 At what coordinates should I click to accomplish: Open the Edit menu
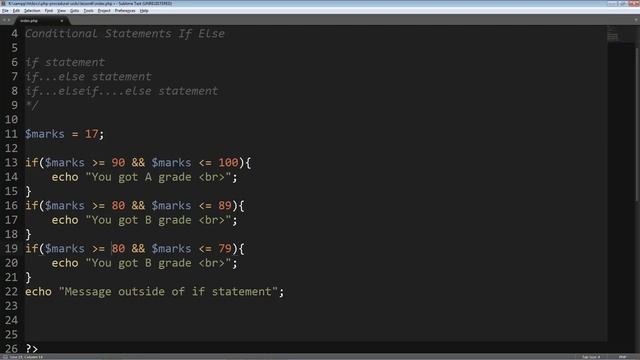[x=16, y=11]
